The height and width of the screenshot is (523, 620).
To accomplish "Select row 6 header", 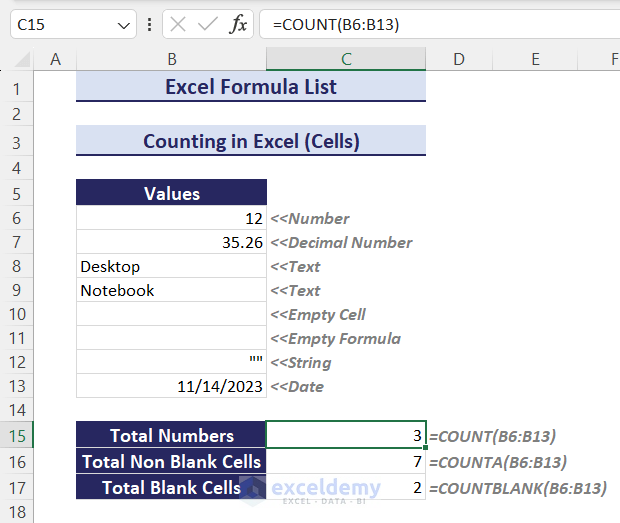I will (x=17, y=218).
